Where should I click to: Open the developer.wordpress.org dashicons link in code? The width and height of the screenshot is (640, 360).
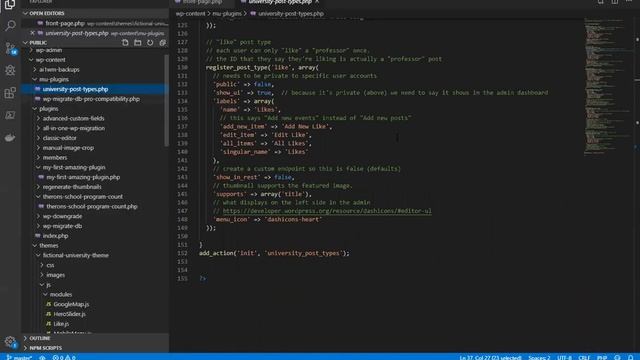(x=327, y=211)
